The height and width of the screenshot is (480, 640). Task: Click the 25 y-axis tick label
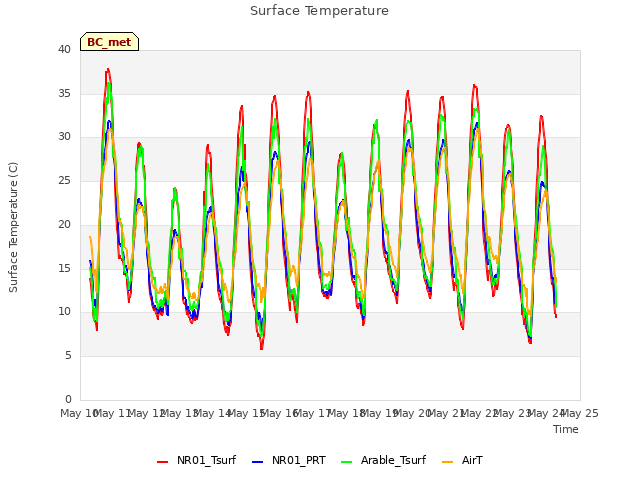64,180
